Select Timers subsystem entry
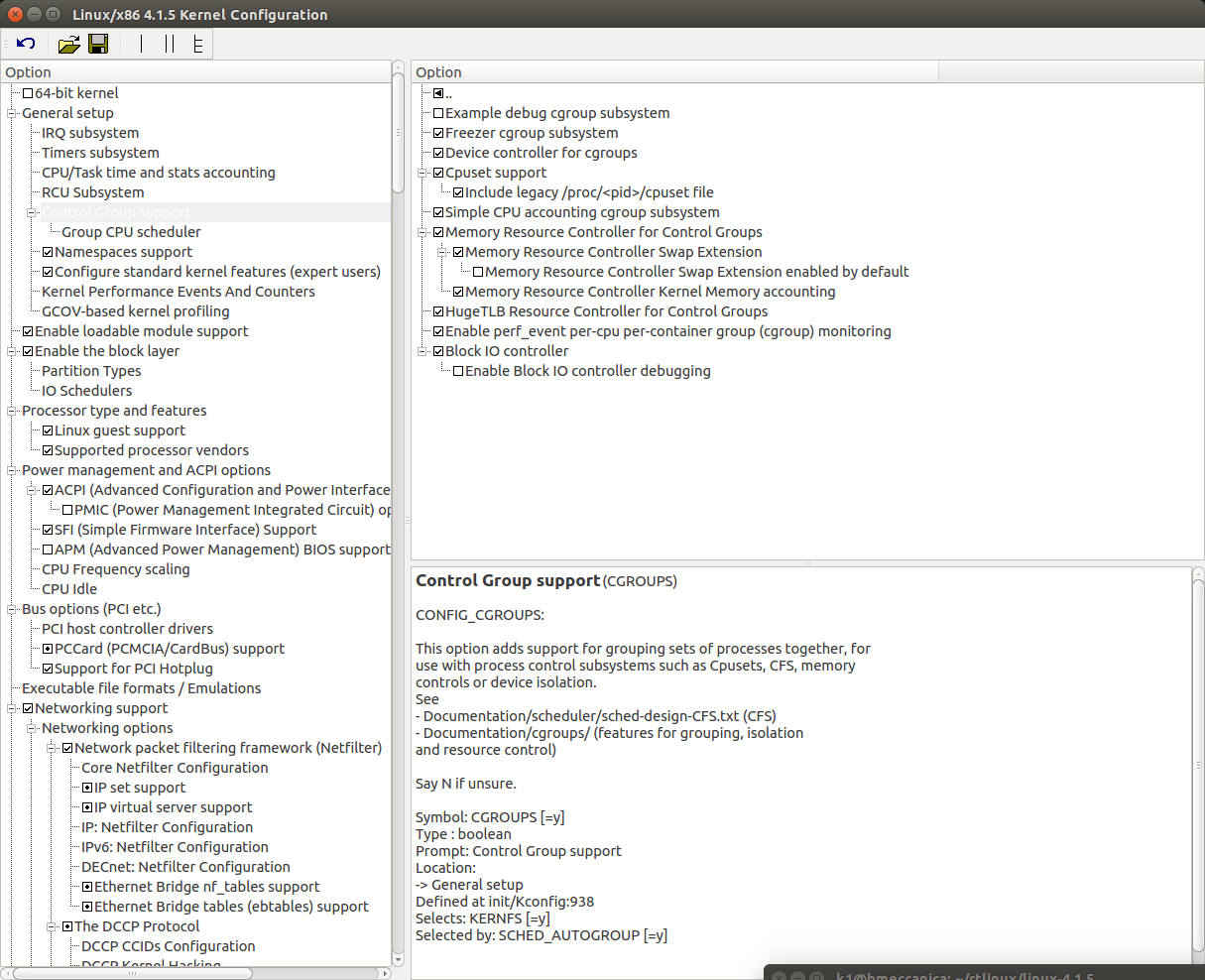This screenshot has width=1205, height=980. (x=100, y=153)
